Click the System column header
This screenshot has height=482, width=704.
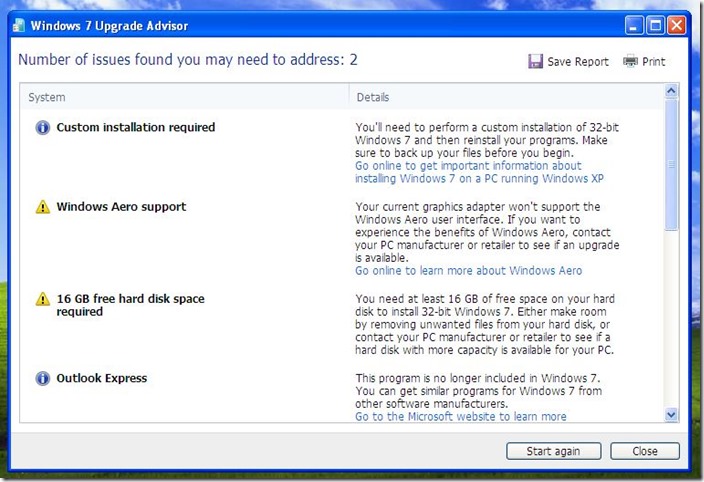click(47, 97)
